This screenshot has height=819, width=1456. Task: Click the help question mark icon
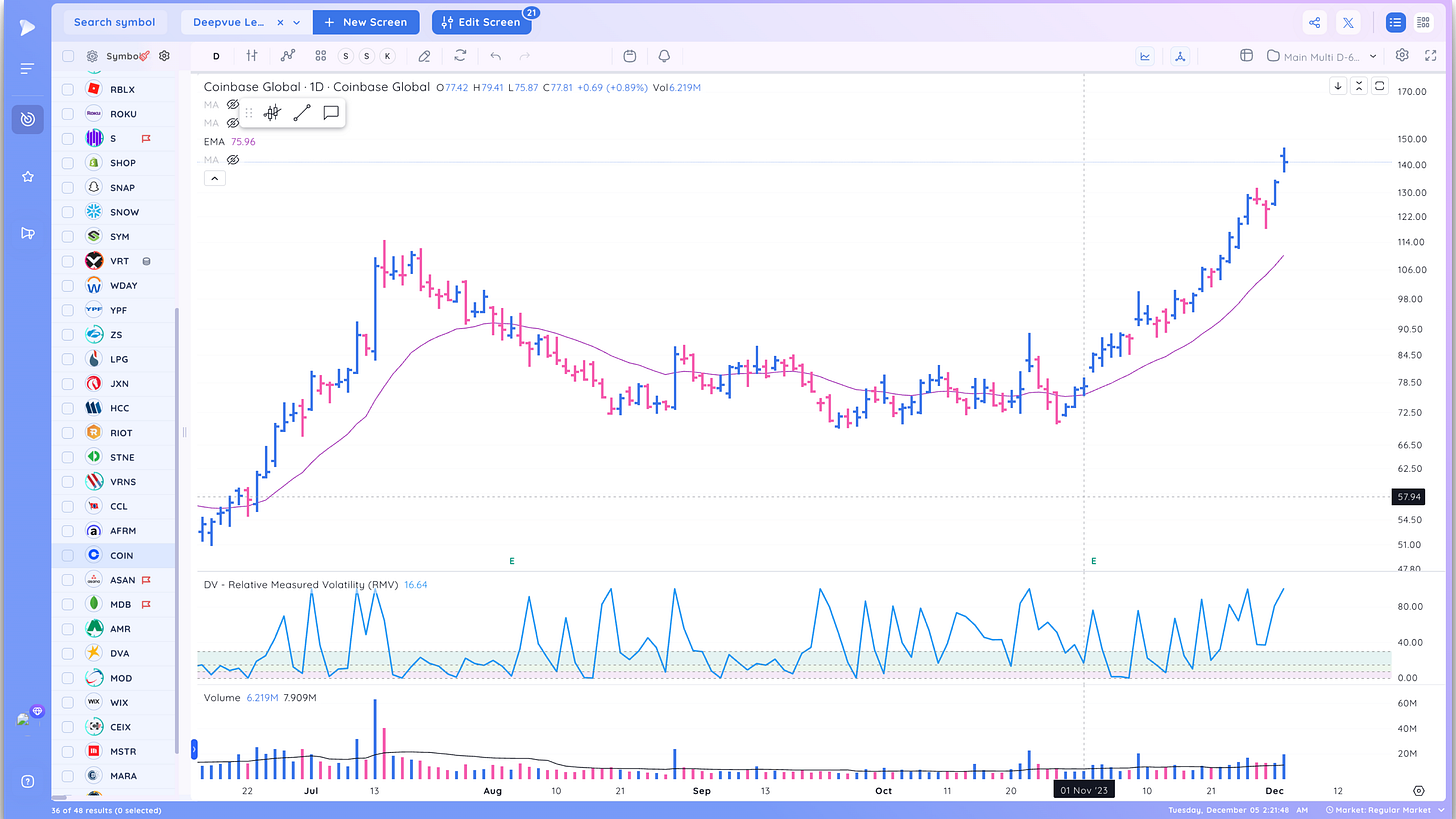27,781
